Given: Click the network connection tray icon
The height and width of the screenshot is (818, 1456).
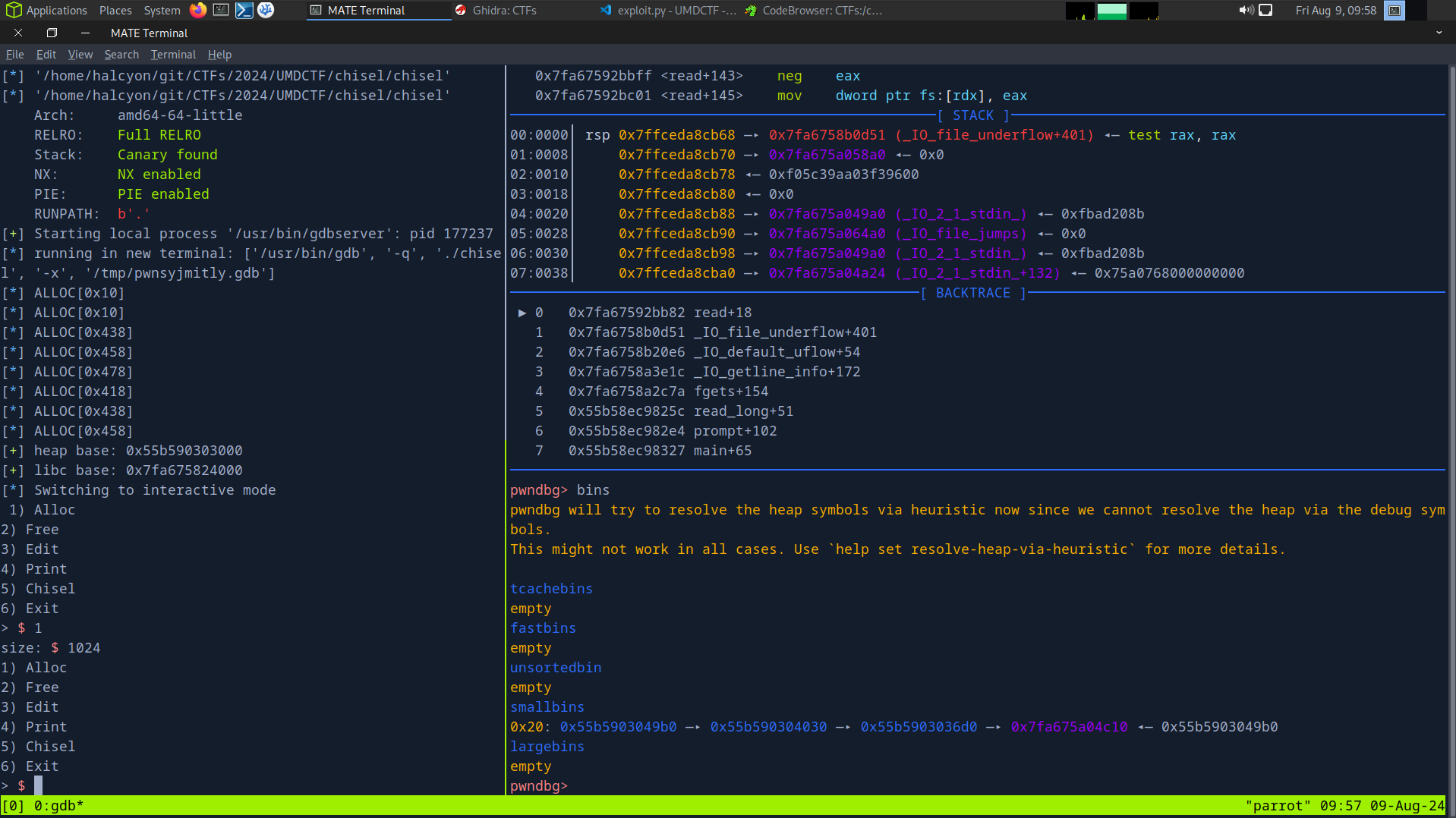Looking at the screenshot, I should pyautogui.click(x=1265, y=10).
